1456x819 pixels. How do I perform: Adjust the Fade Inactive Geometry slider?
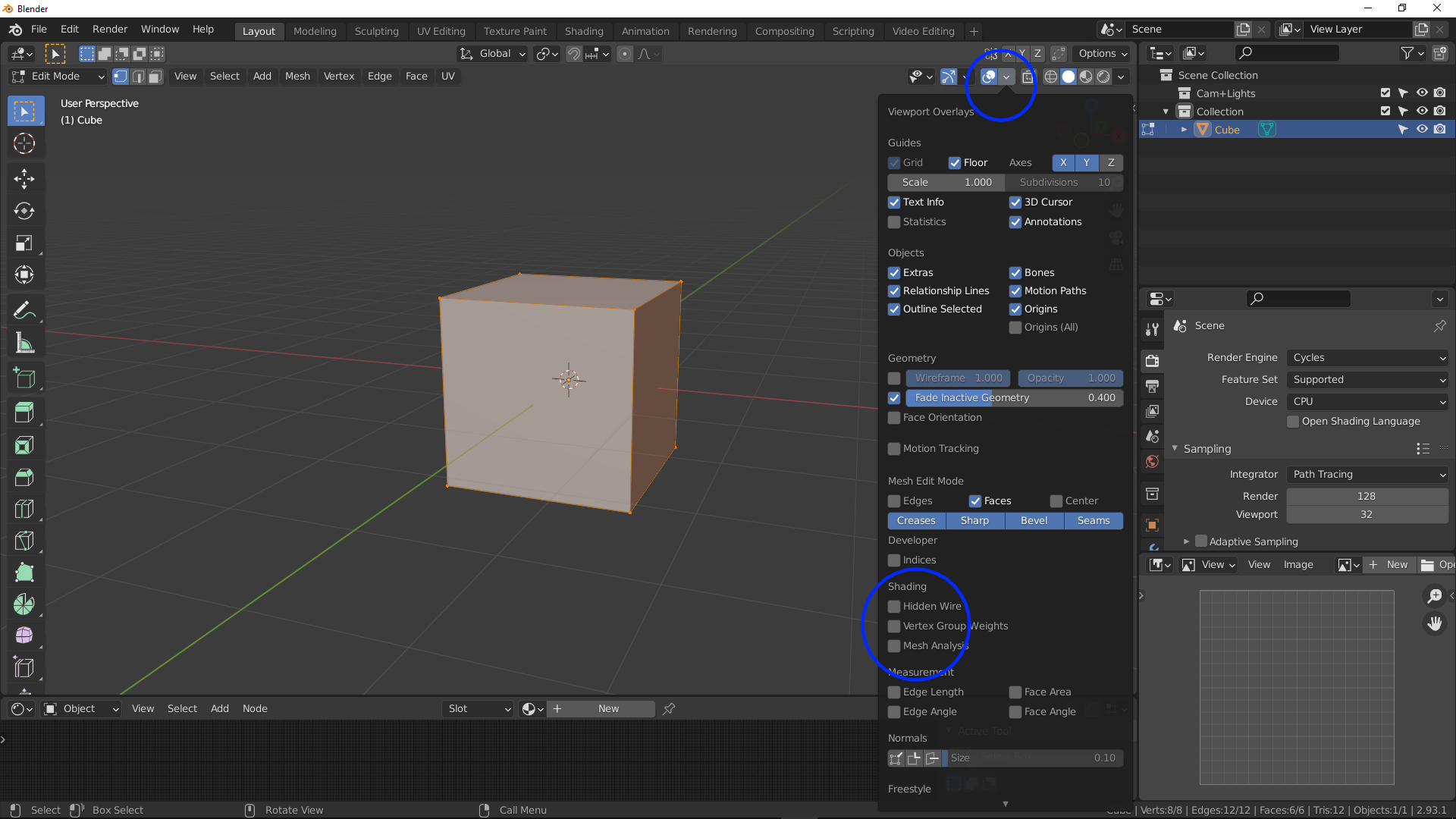(x=1014, y=398)
